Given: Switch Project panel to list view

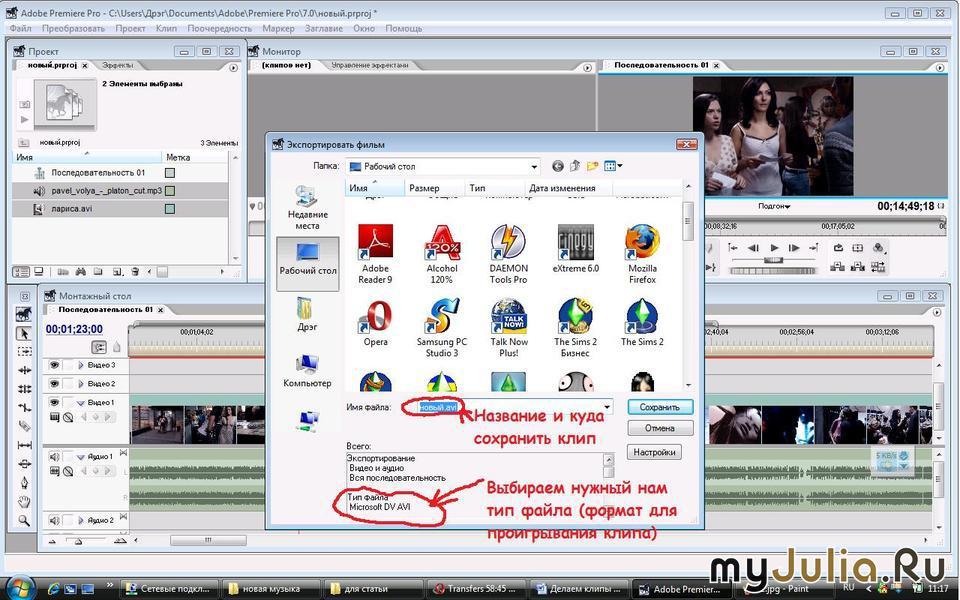Looking at the screenshot, I should pyautogui.click(x=21, y=271).
